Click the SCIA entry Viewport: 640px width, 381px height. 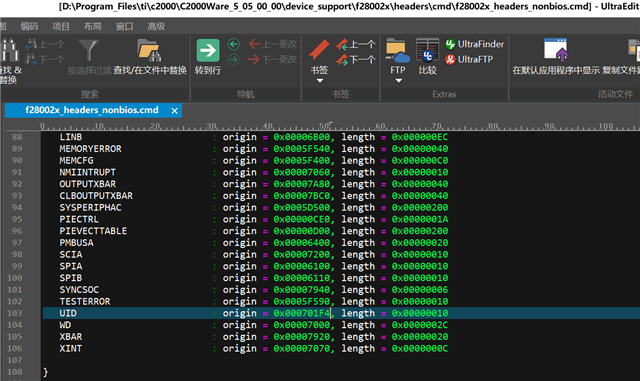(x=71, y=255)
